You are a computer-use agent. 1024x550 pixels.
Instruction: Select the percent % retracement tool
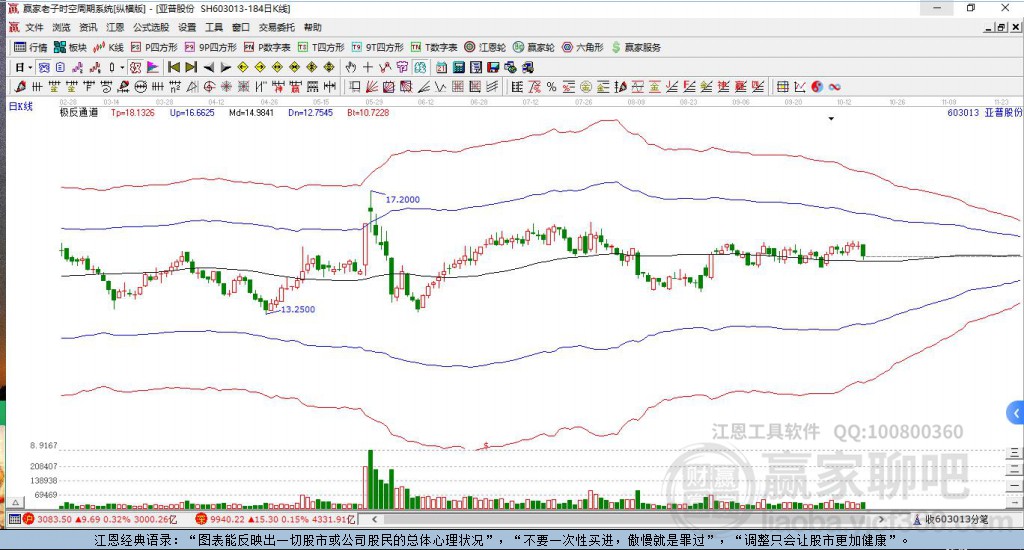tap(552, 87)
